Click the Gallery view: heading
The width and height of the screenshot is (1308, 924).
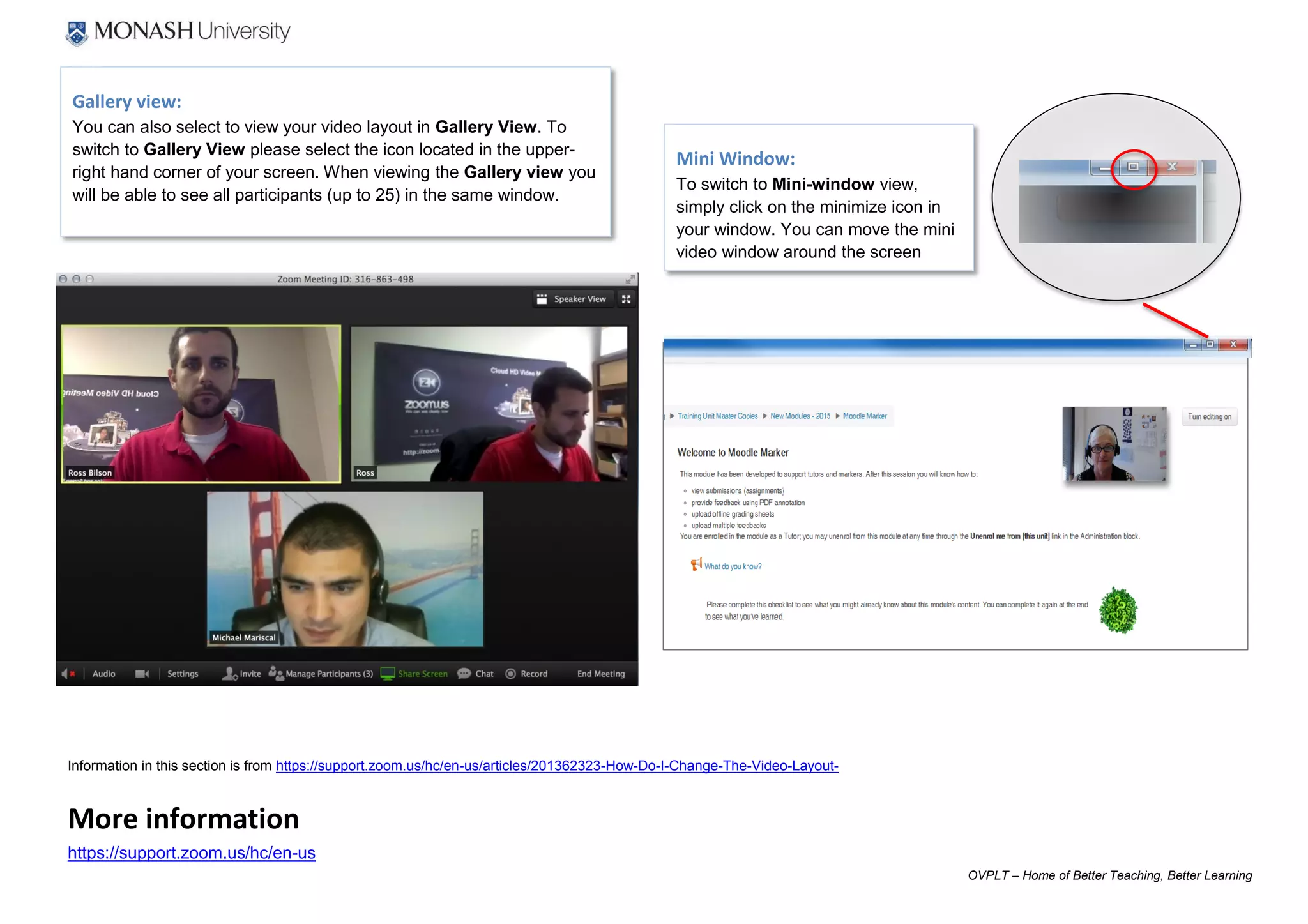[126, 102]
